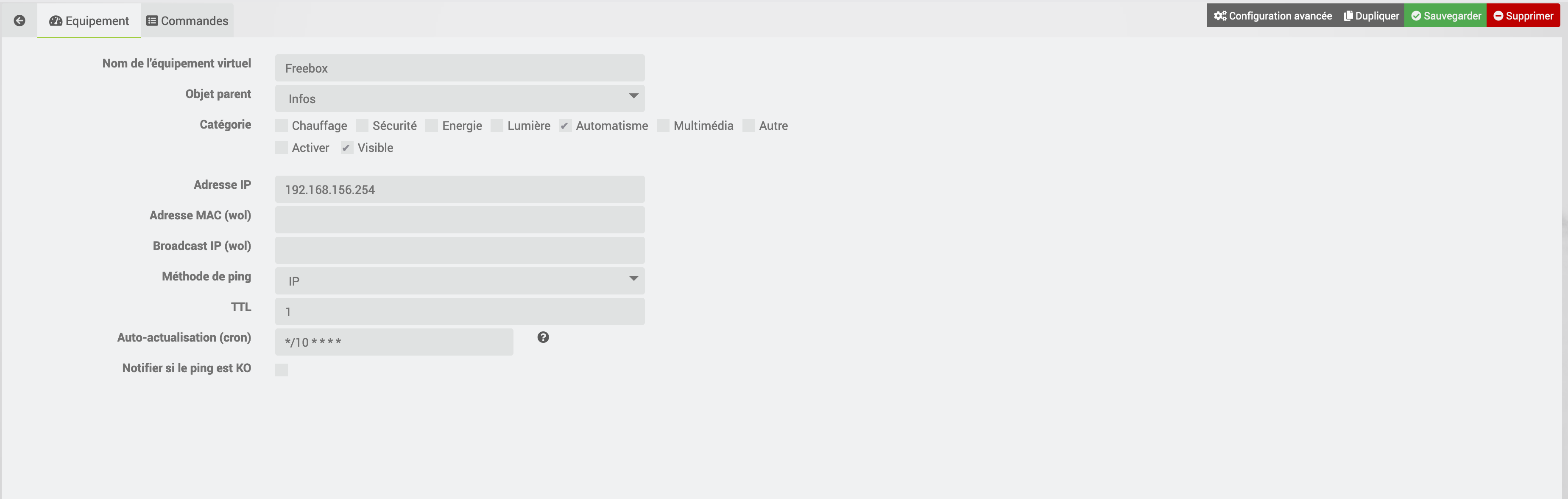Click the Auto-actualisation cron field
Screen dimensions: 1568x499
[x=394, y=342]
